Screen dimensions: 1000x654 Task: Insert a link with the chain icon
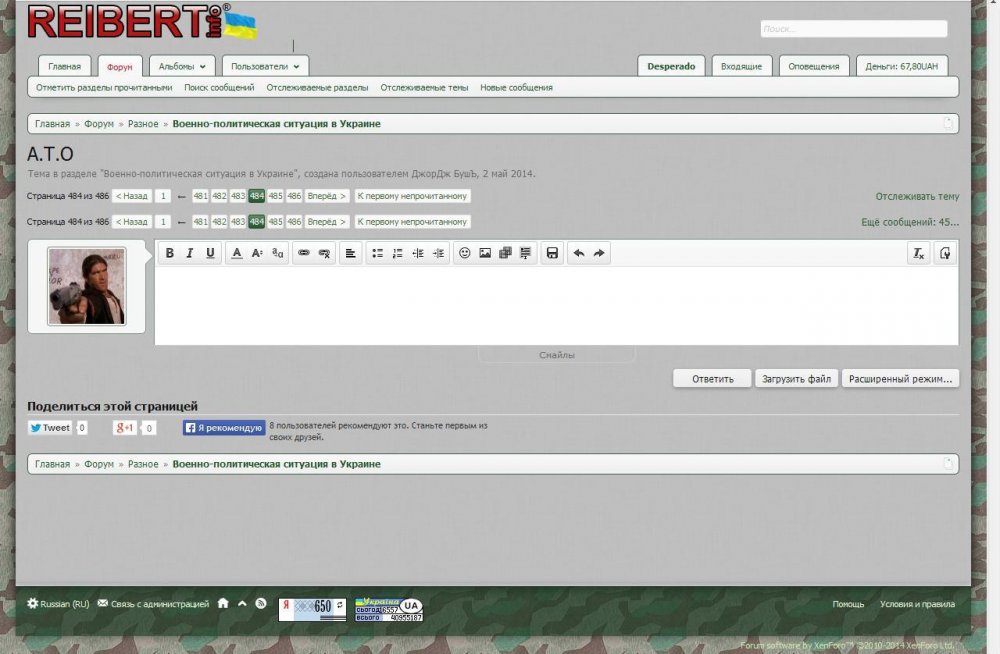pyautogui.click(x=303, y=254)
